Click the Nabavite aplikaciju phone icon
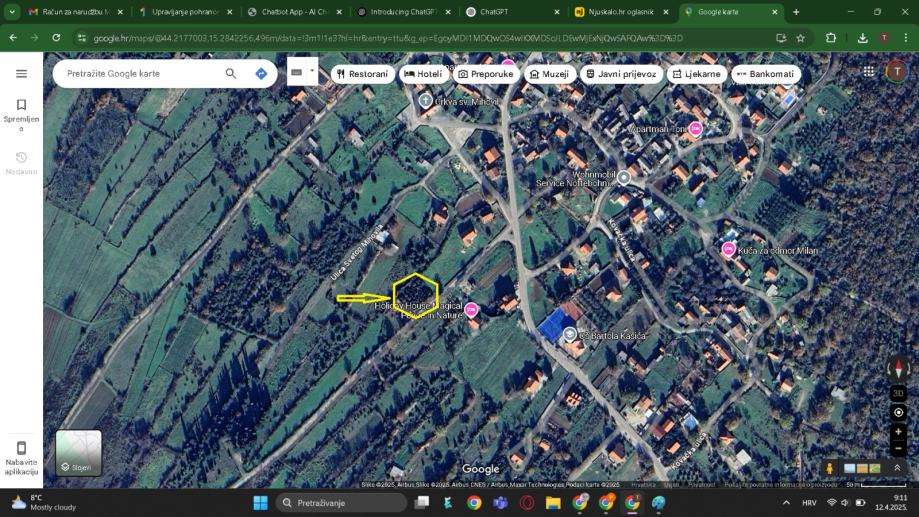The image size is (919, 517). [x=21, y=448]
